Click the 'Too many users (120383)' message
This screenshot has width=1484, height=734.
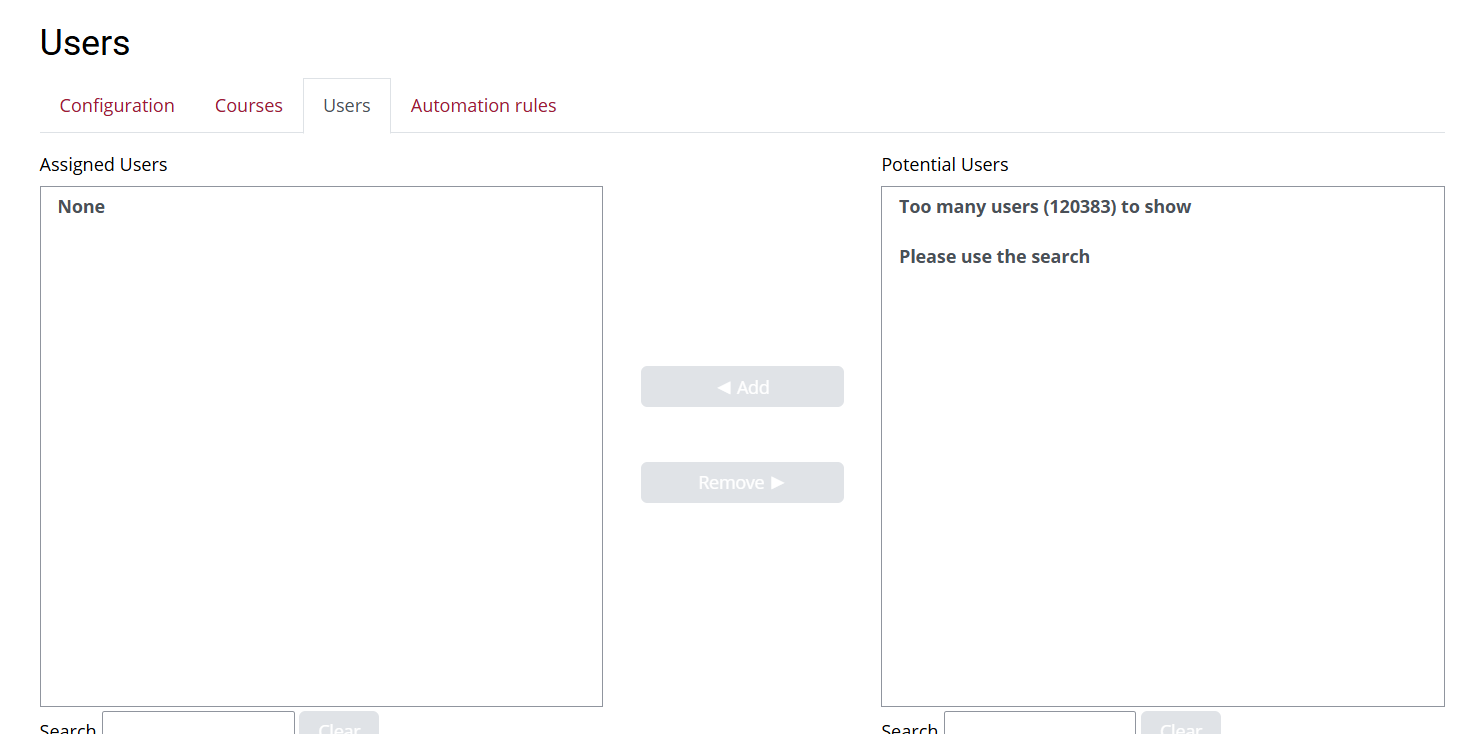pos(1045,207)
